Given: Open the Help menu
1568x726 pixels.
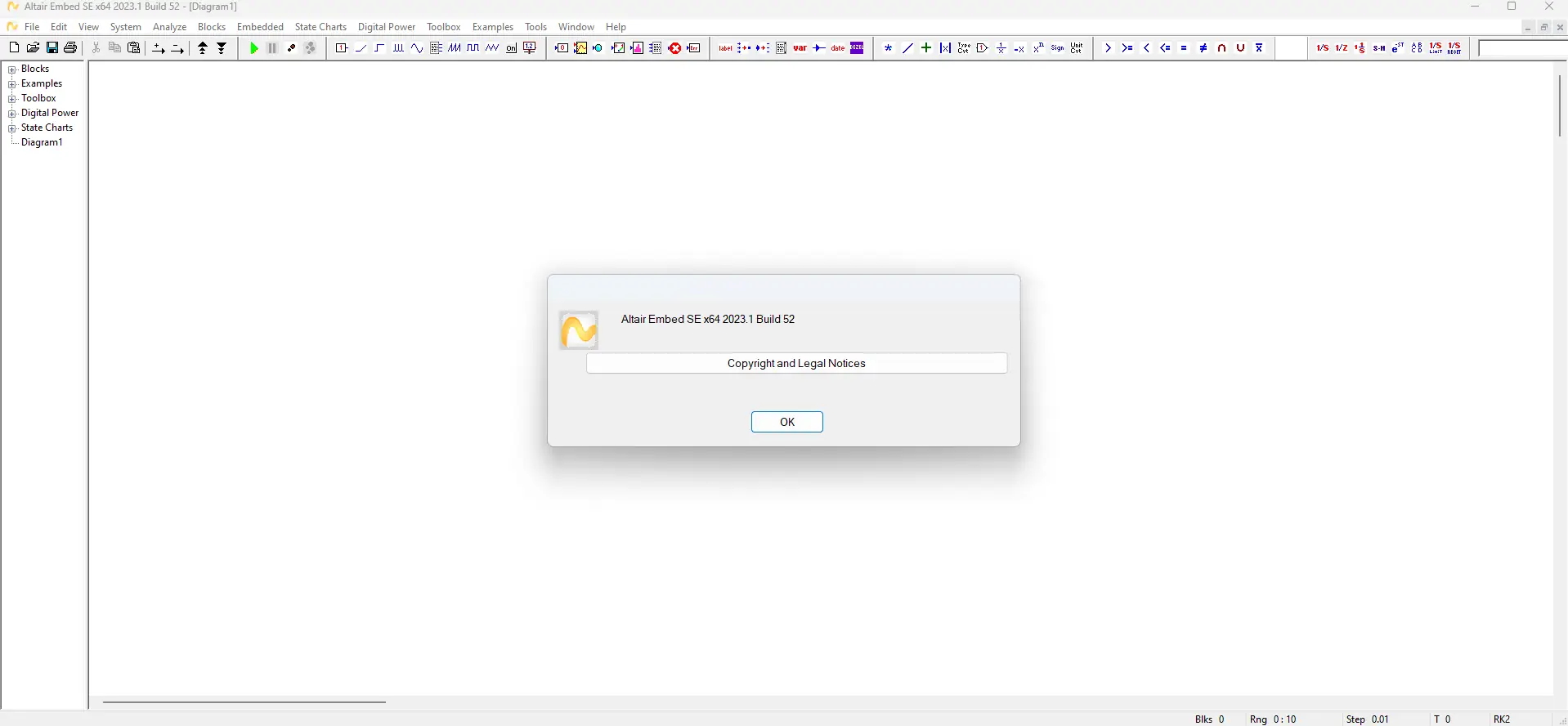Looking at the screenshot, I should point(616,27).
